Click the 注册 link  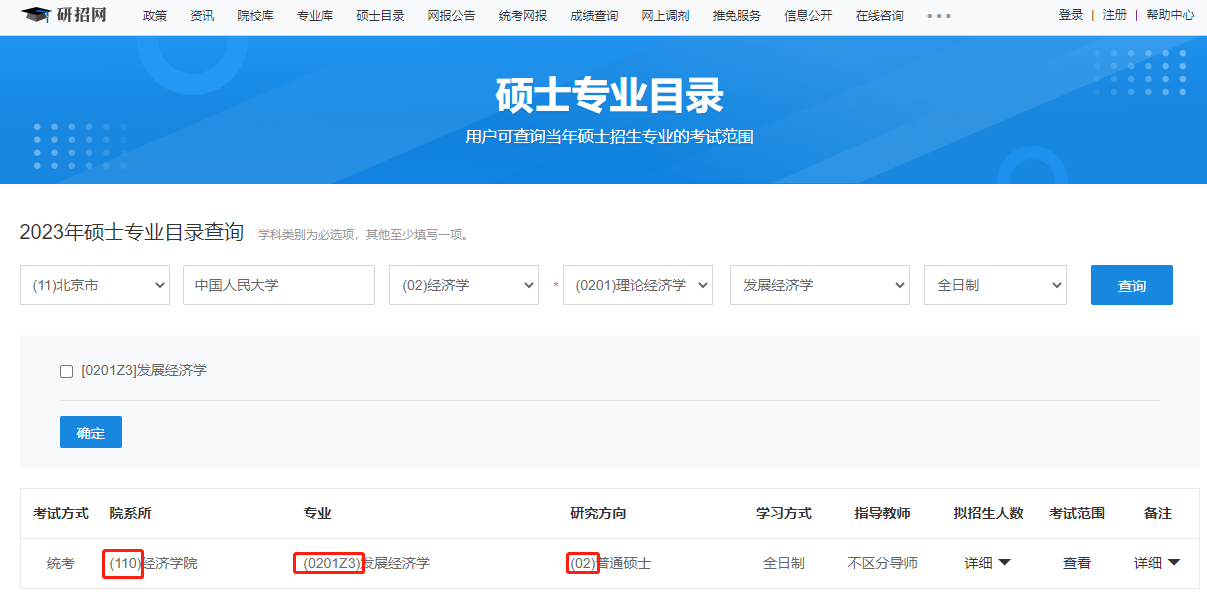pyautogui.click(x=1115, y=15)
